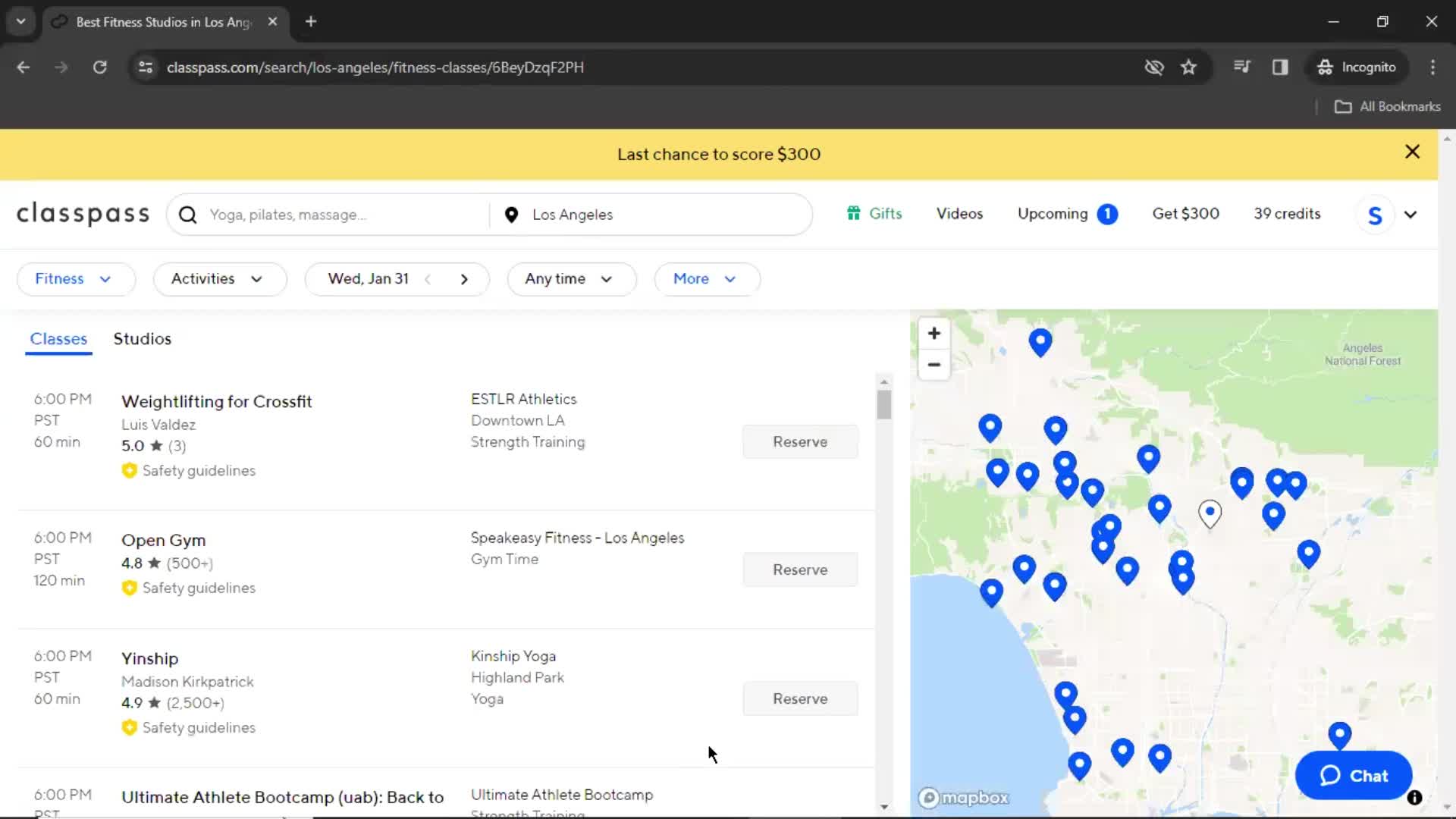Open the tab search dropdown arrow

[20, 22]
